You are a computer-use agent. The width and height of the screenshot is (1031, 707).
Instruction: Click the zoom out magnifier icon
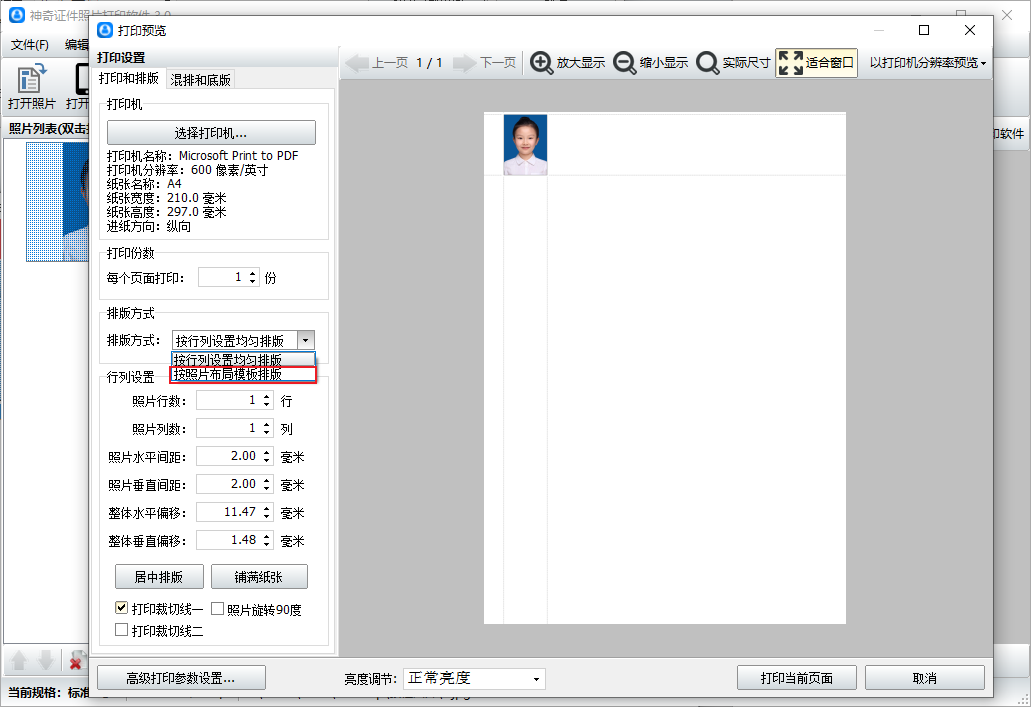click(x=624, y=63)
